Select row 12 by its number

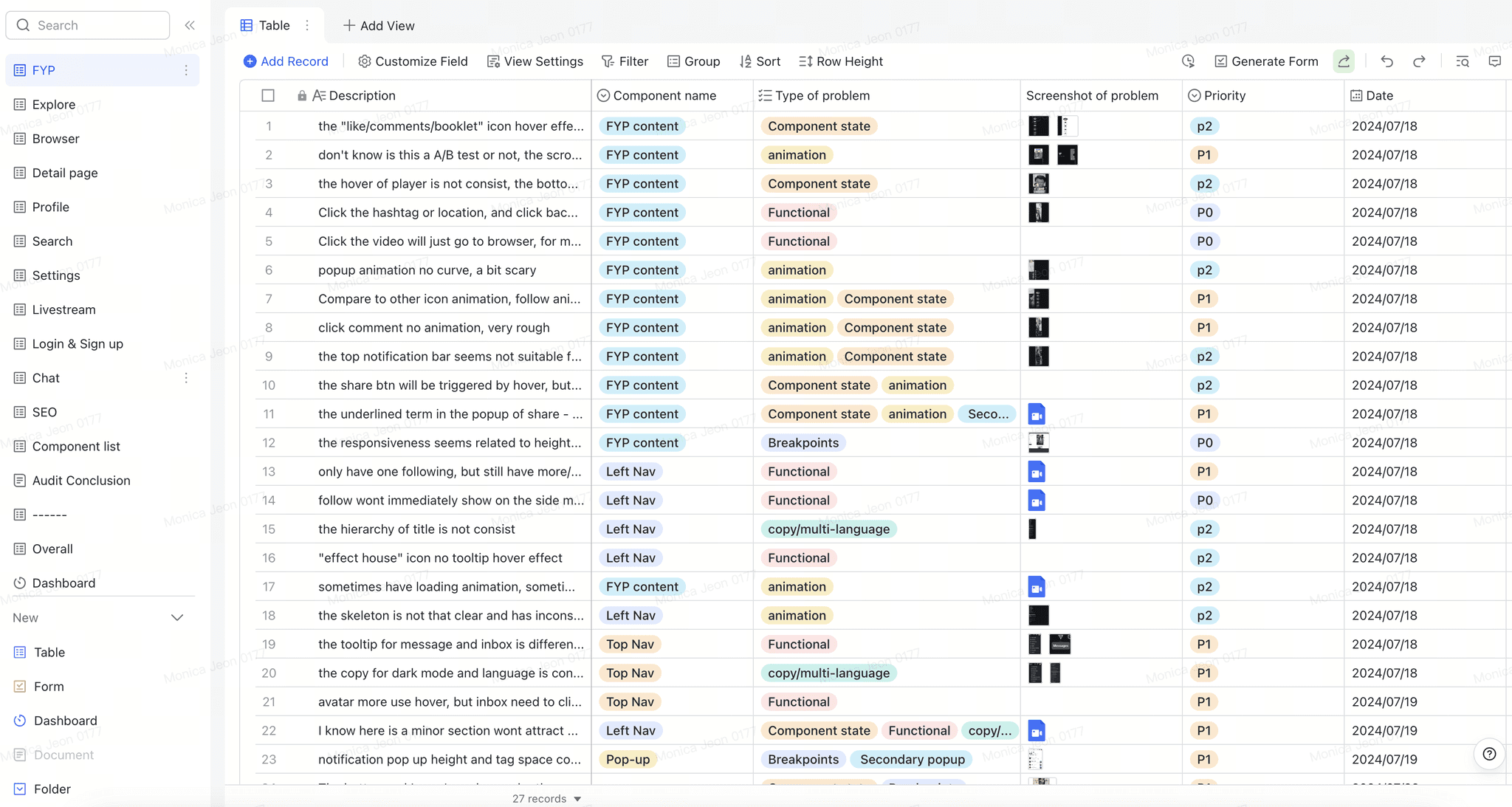(x=269, y=443)
